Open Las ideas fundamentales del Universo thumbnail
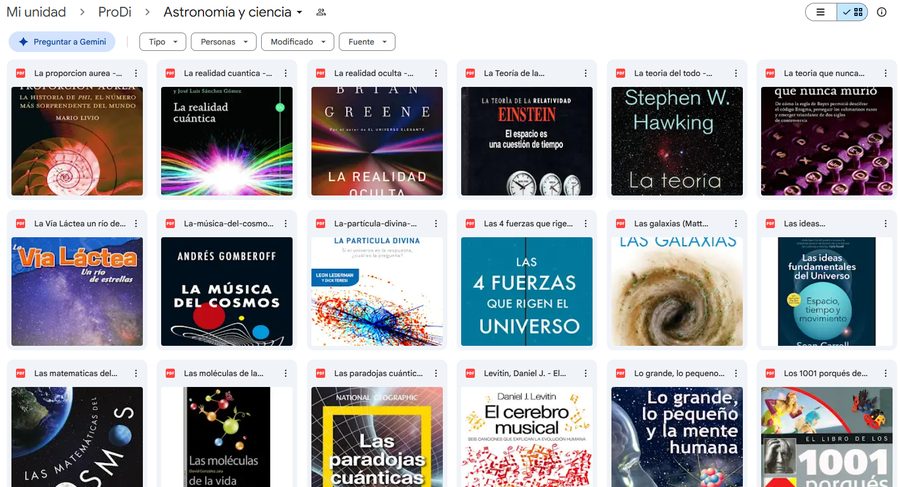Image resolution: width=900 pixels, height=487 pixels. 827,291
